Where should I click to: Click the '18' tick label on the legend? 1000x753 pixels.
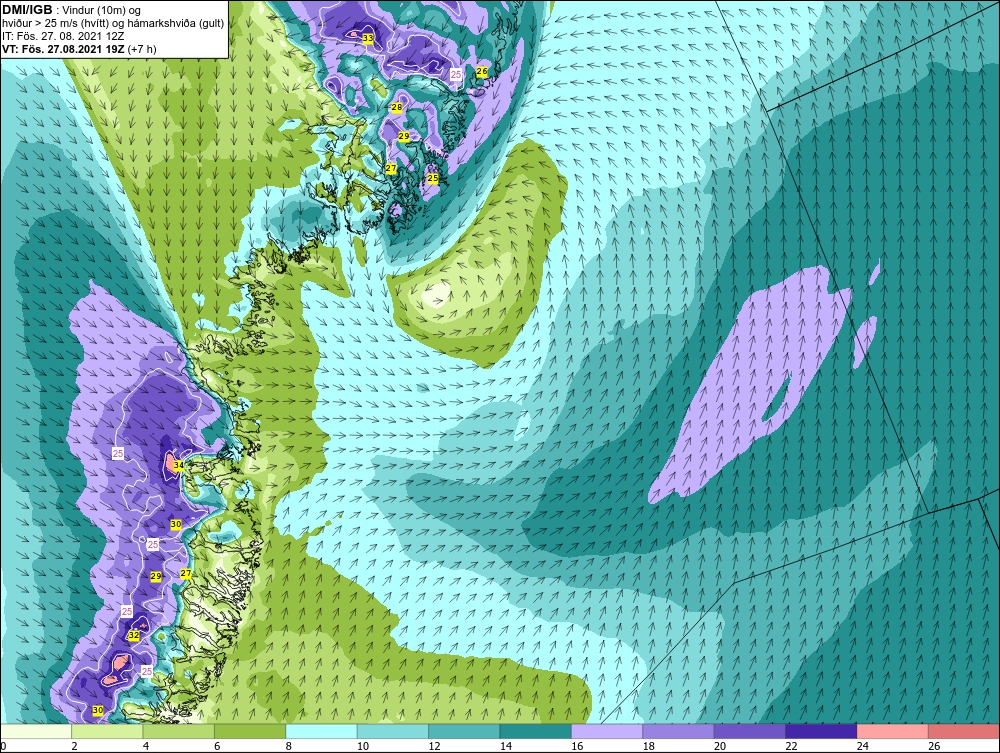[x=649, y=747]
